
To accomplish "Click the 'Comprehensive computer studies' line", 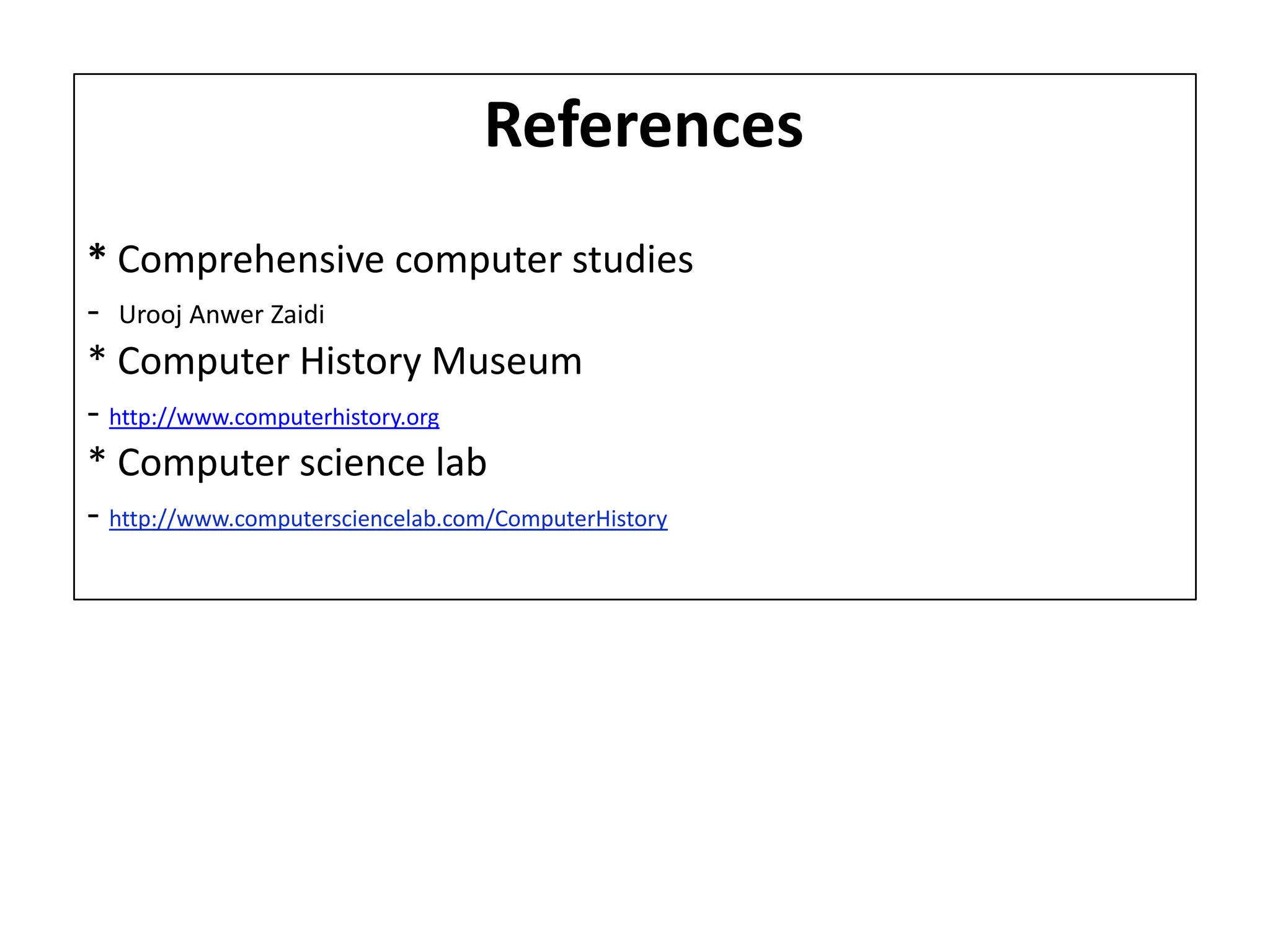I will (404, 259).
